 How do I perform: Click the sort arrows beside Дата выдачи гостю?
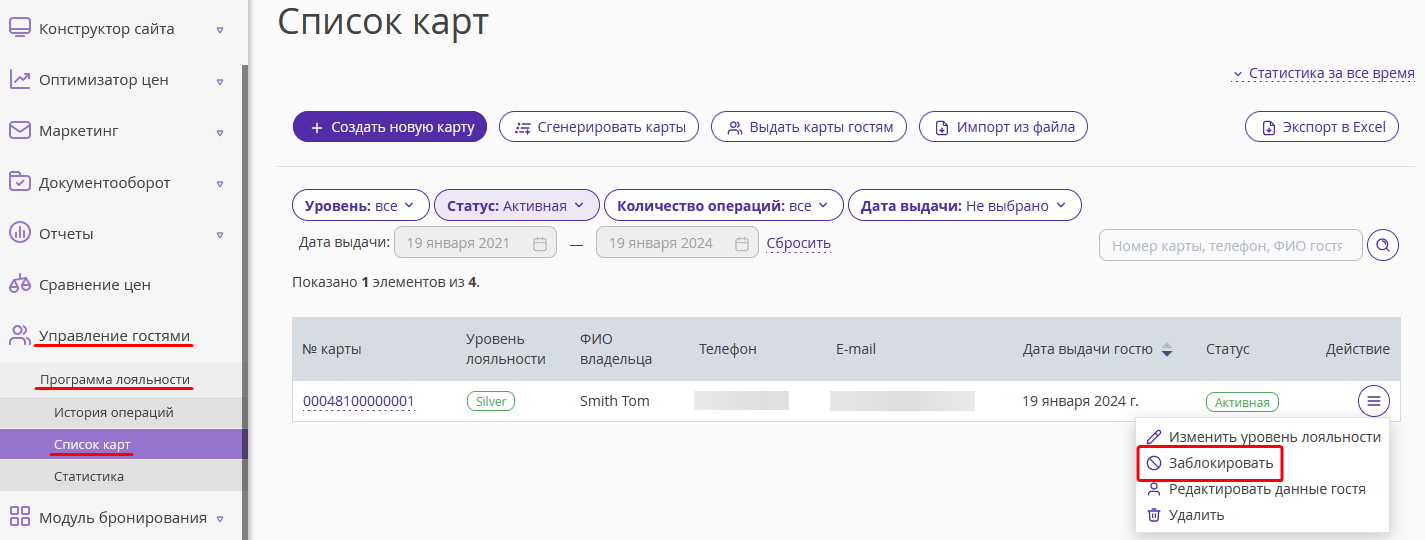[x=1166, y=349]
